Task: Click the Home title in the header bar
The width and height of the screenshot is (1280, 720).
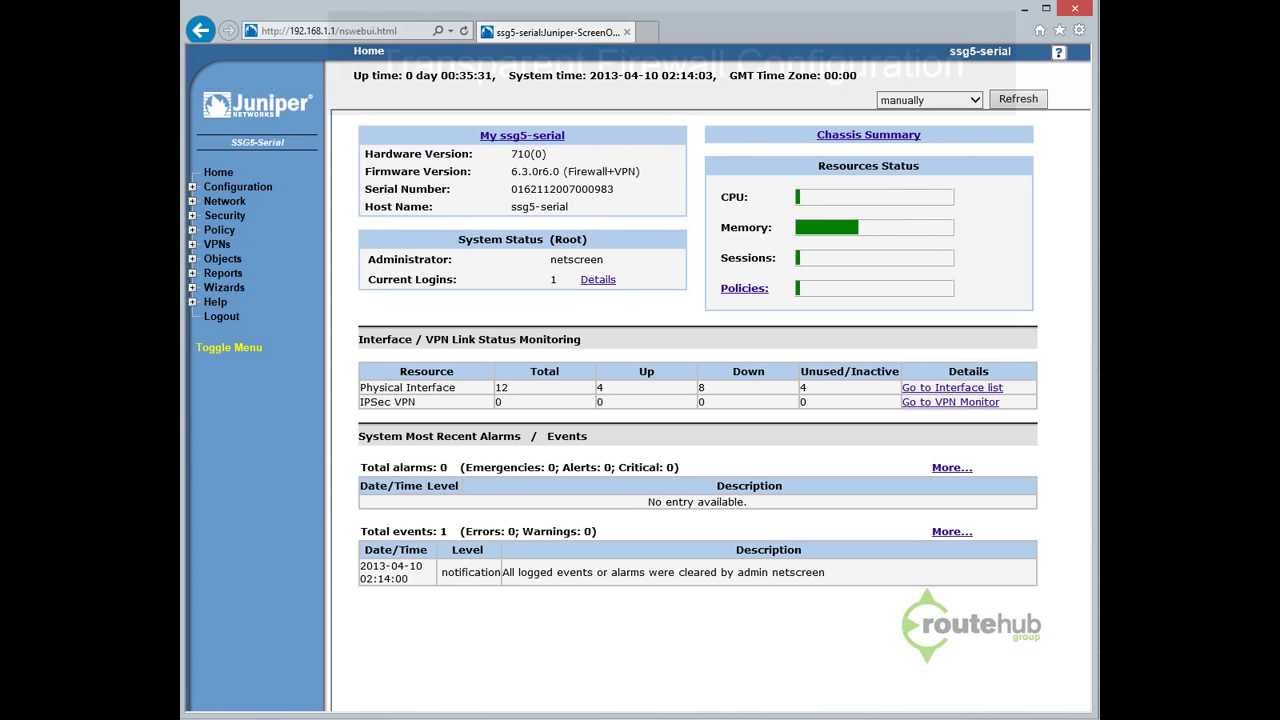Action: 369,51
